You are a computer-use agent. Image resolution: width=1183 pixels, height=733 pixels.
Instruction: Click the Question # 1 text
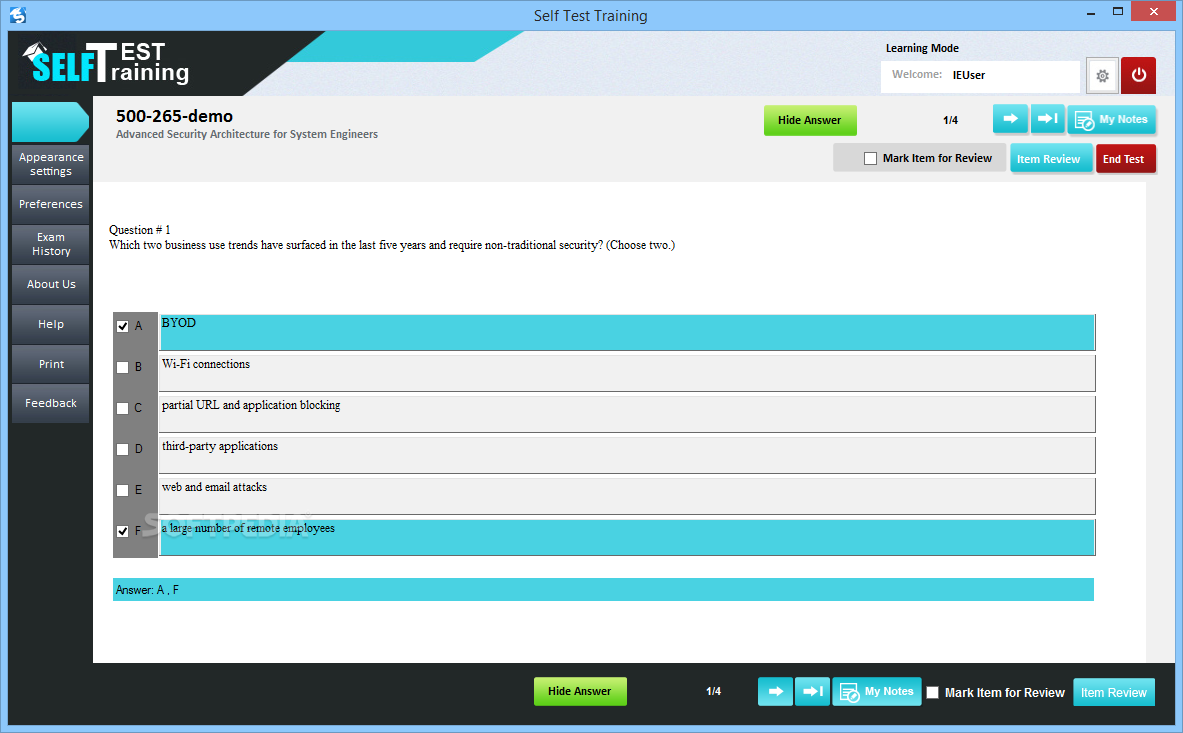pos(140,230)
